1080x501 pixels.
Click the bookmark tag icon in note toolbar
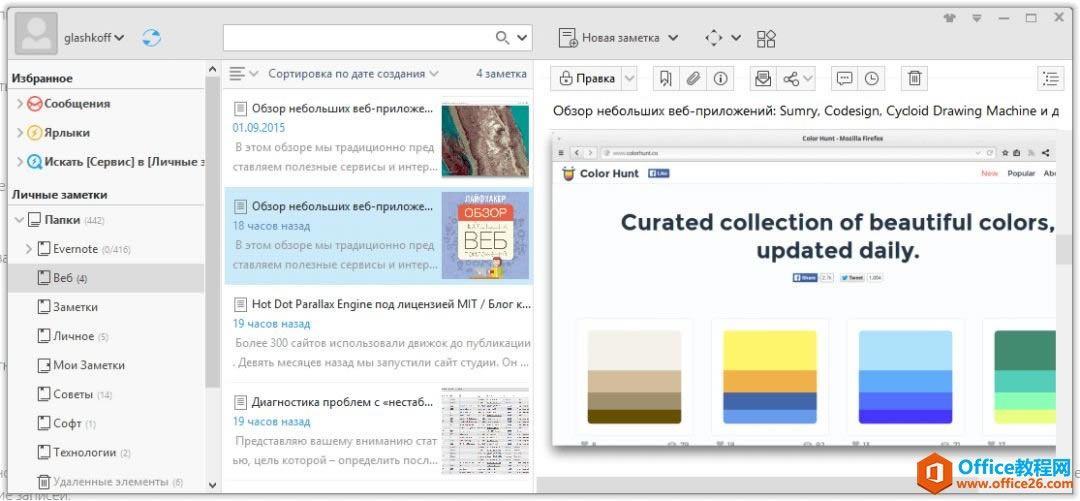665,79
